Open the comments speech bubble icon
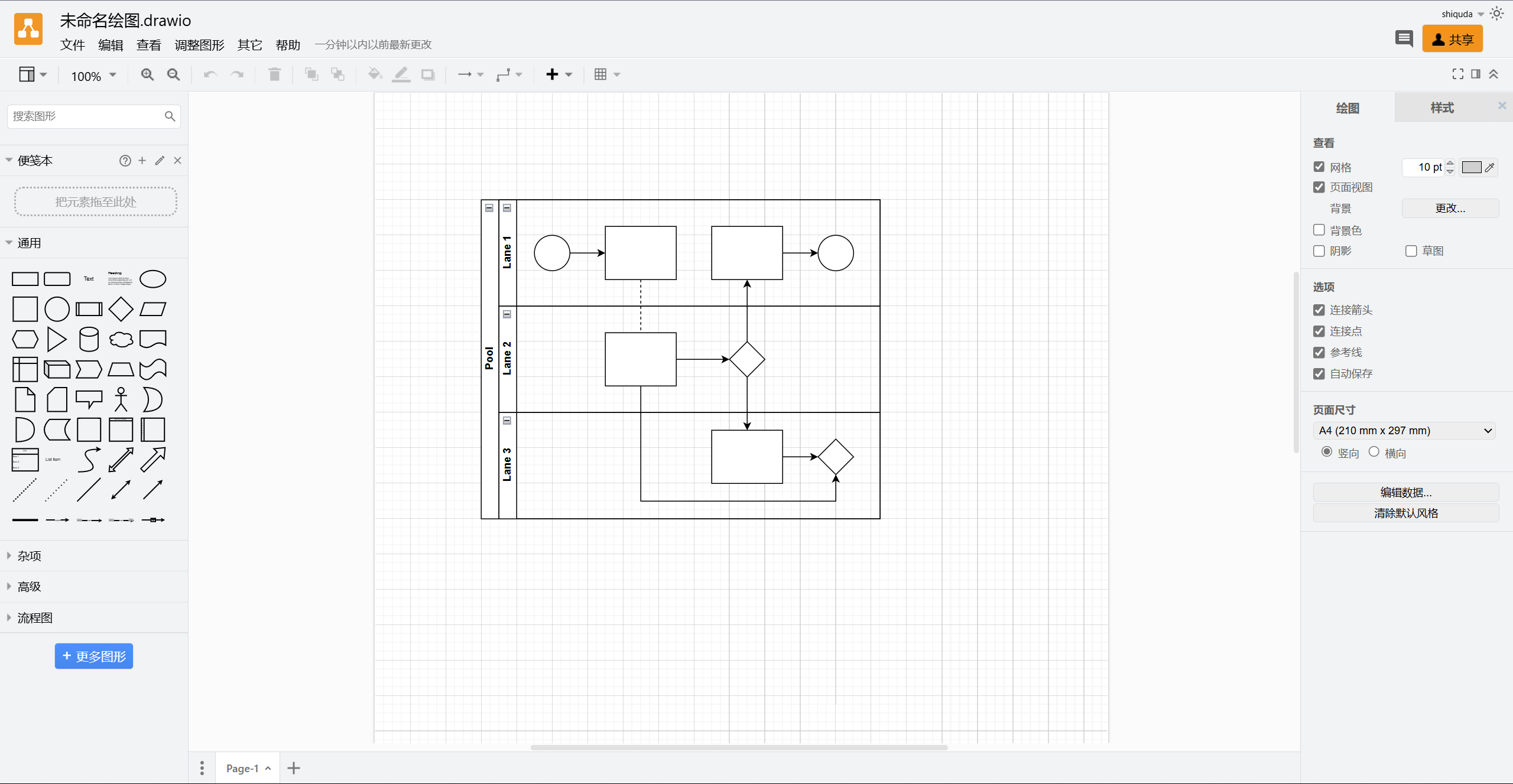 pyautogui.click(x=1404, y=39)
